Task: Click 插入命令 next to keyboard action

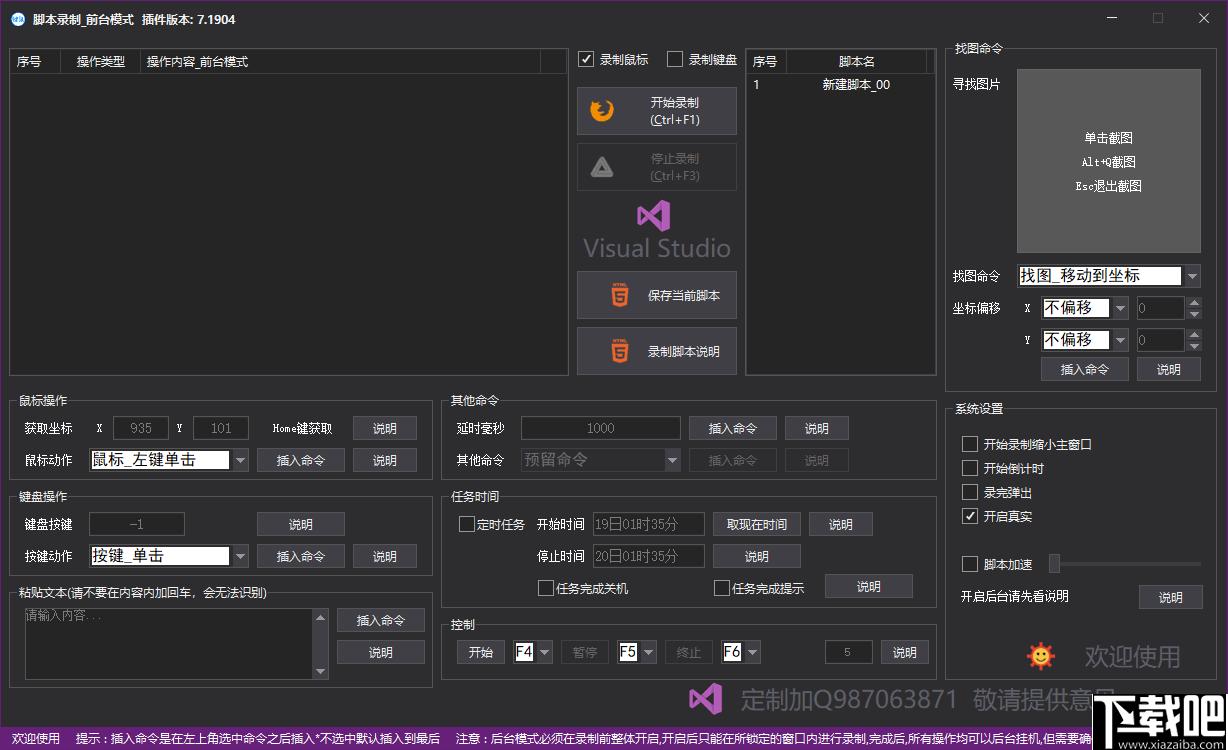Action: 301,556
